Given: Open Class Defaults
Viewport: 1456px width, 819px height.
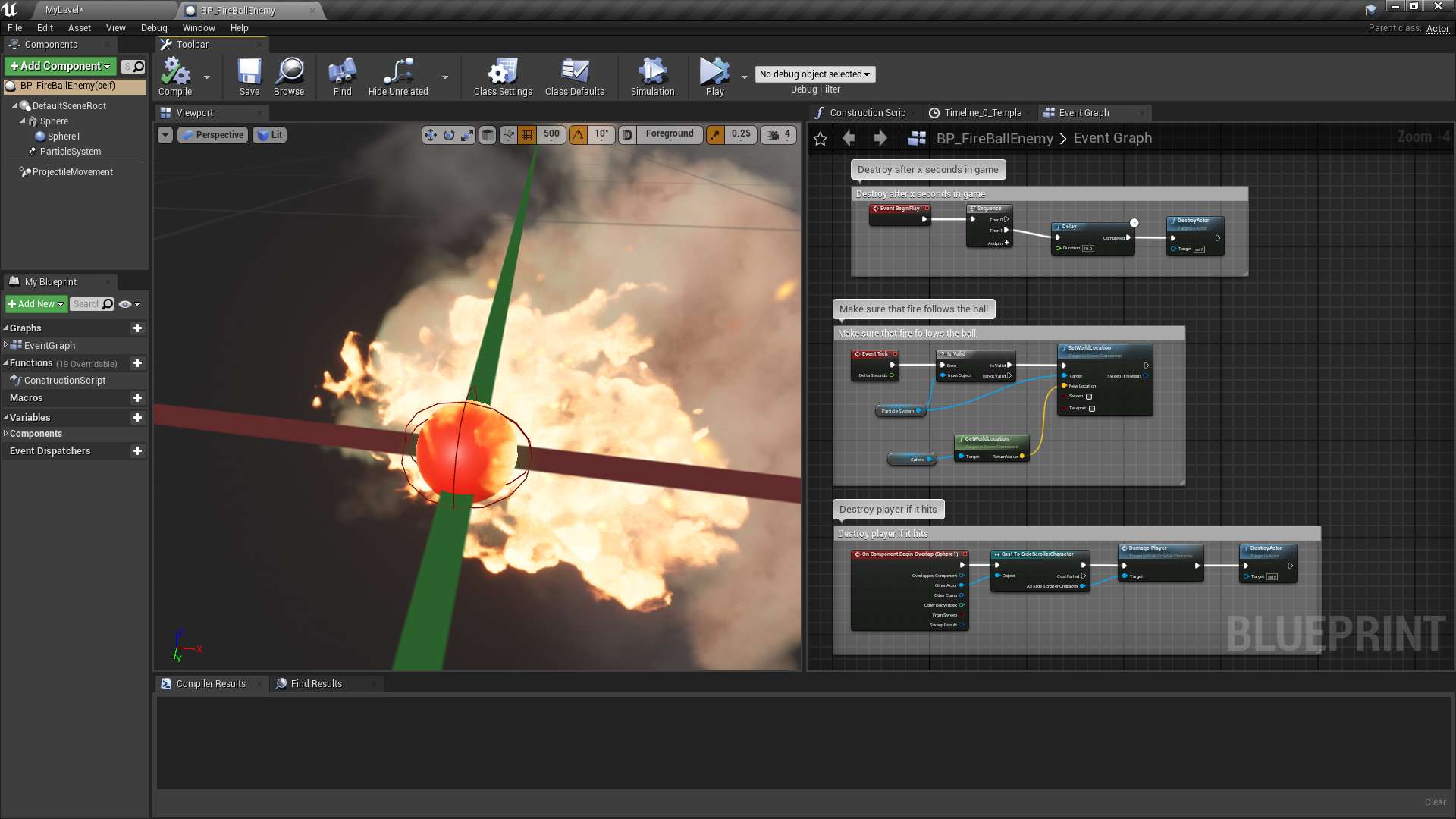Looking at the screenshot, I should pyautogui.click(x=574, y=75).
